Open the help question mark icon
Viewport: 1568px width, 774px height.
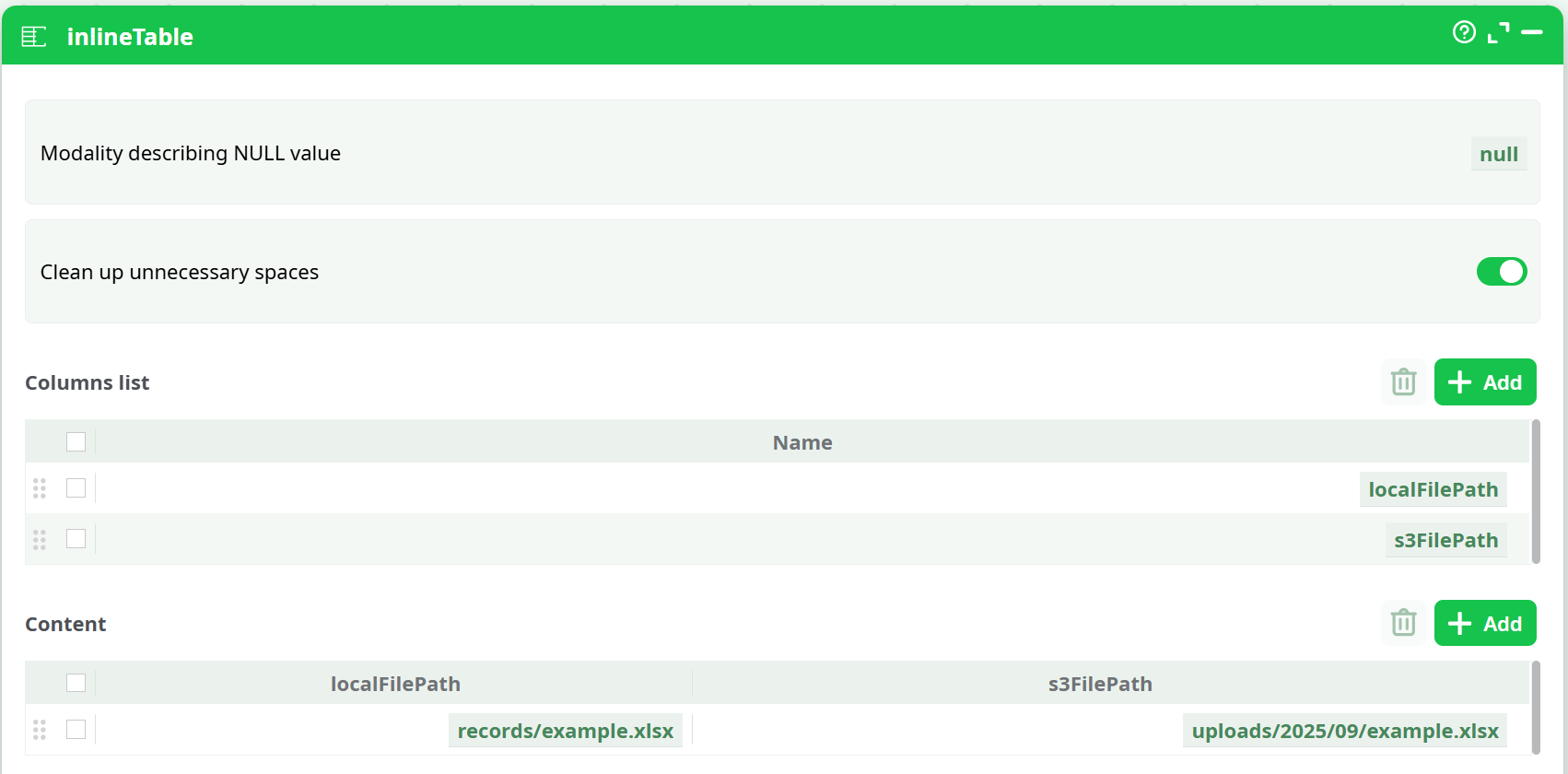(x=1464, y=32)
